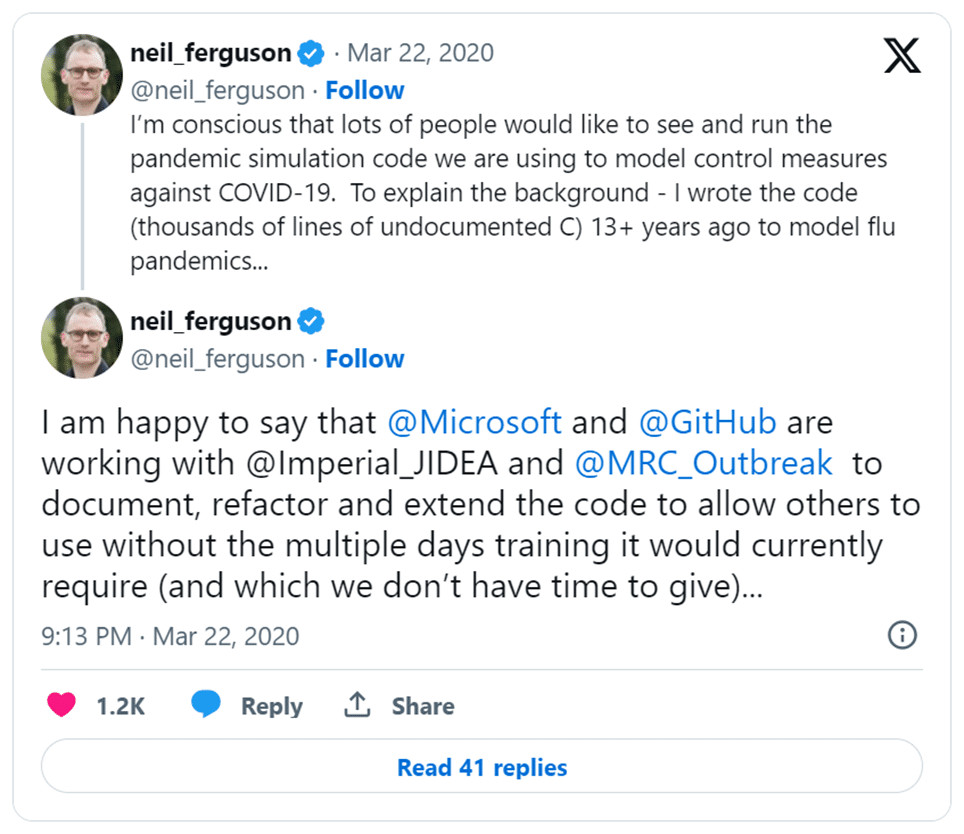Click the blue reply speech bubble icon
Image resolution: width=964 pixels, height=834 pixels.
206,704
